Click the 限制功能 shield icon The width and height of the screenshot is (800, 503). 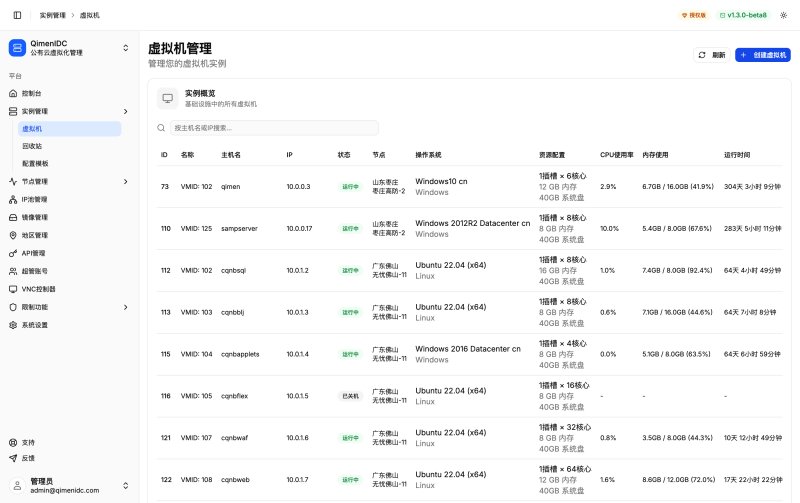(13, 307)
